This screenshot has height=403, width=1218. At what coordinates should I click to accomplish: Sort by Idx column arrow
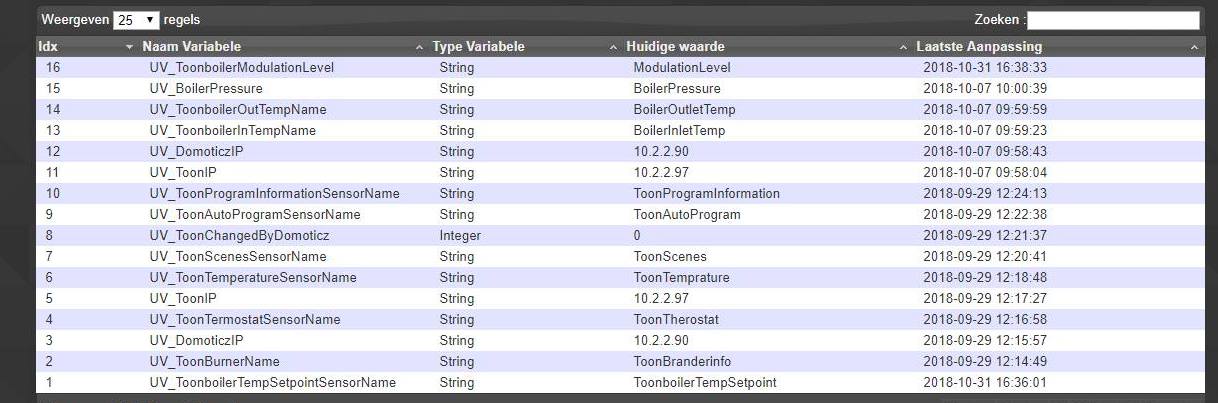[x=129, y=47]
